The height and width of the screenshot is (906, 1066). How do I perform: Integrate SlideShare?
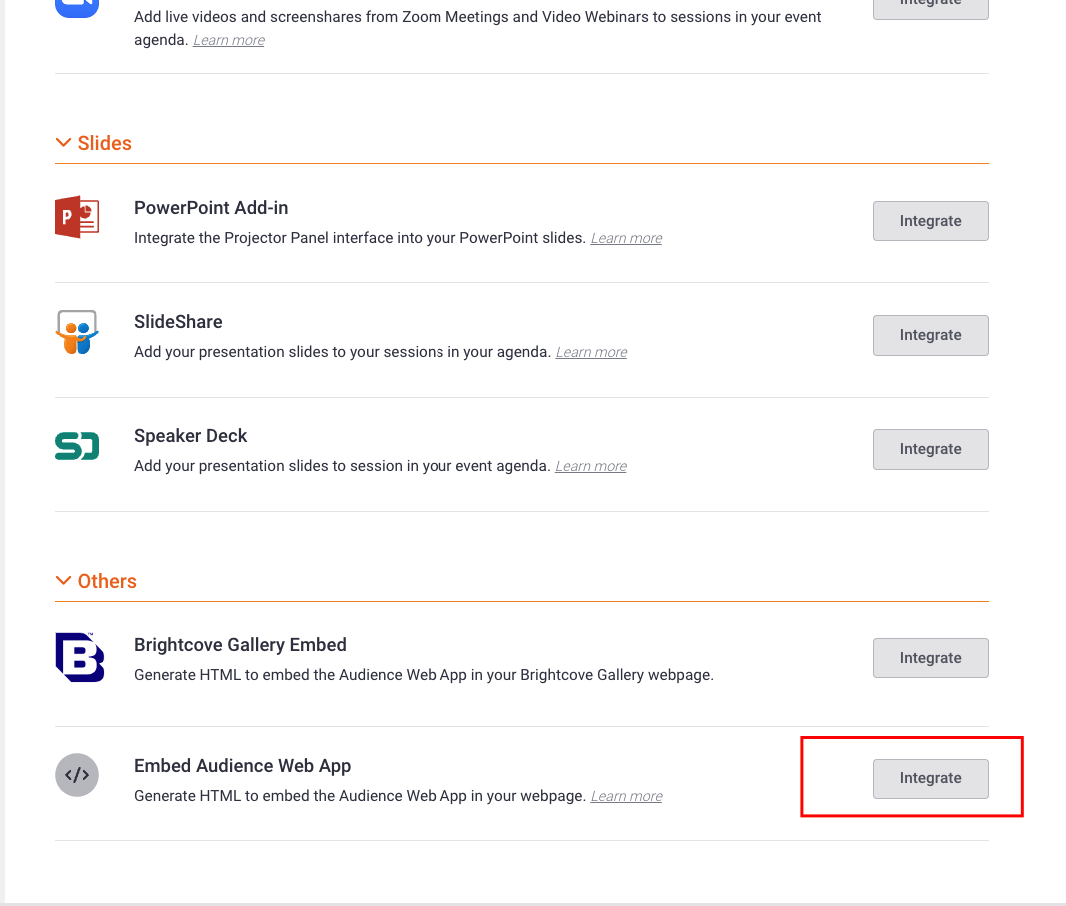pyautogui.click(x=931, y=335)
